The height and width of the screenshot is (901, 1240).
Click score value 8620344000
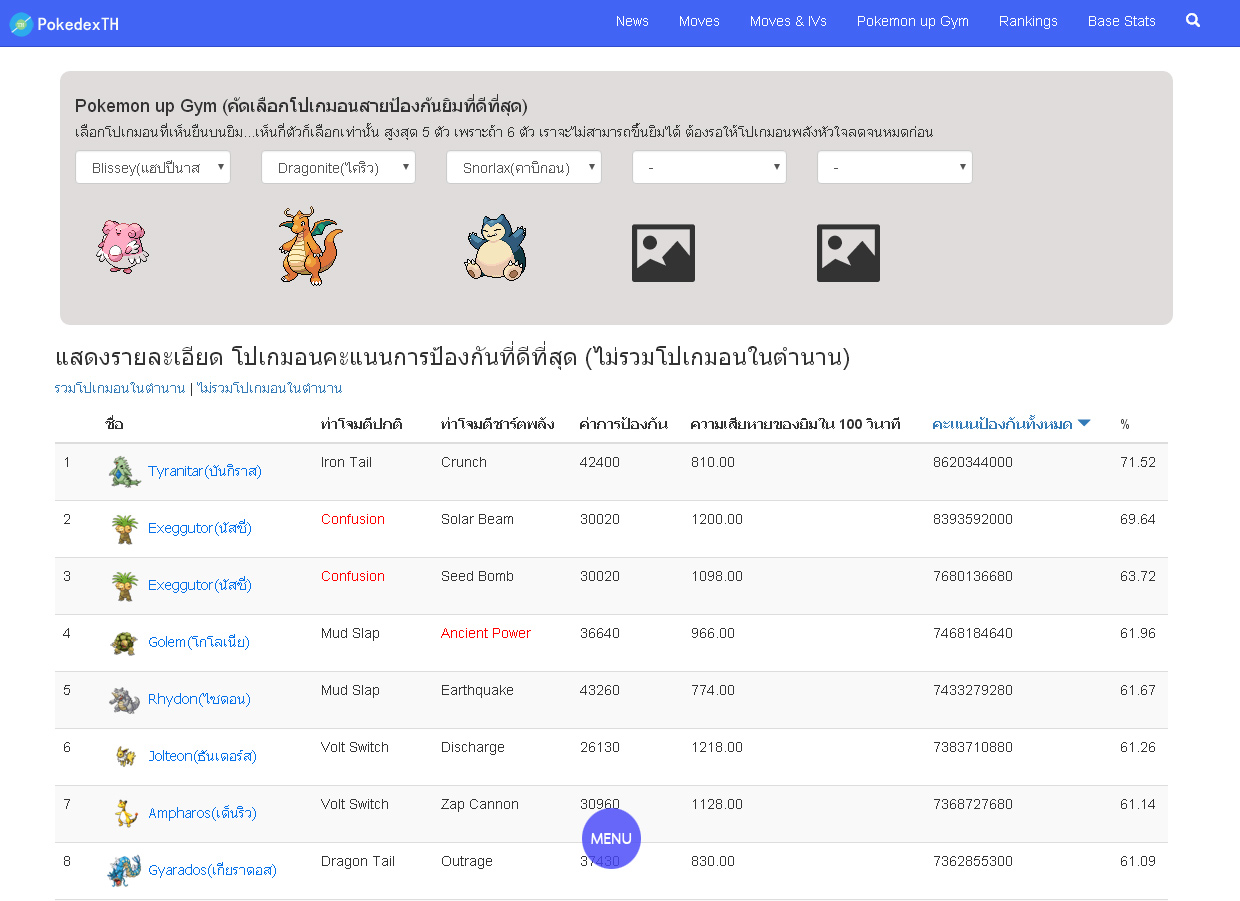click(973, 462)
